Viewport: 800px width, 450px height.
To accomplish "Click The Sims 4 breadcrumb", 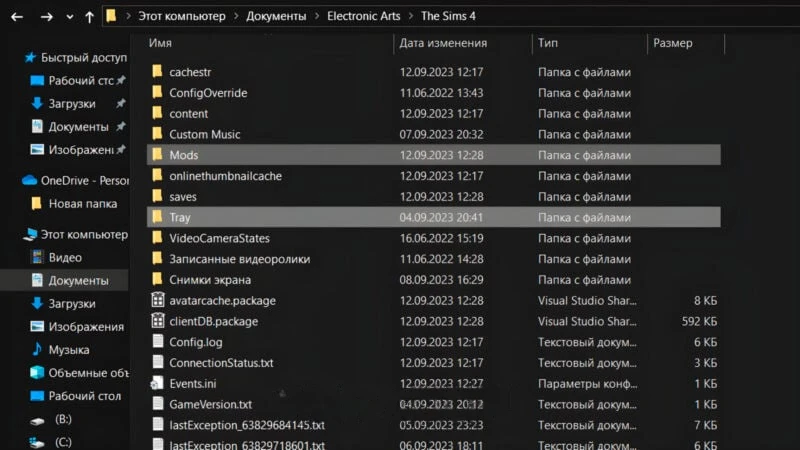I will [448, 16].
